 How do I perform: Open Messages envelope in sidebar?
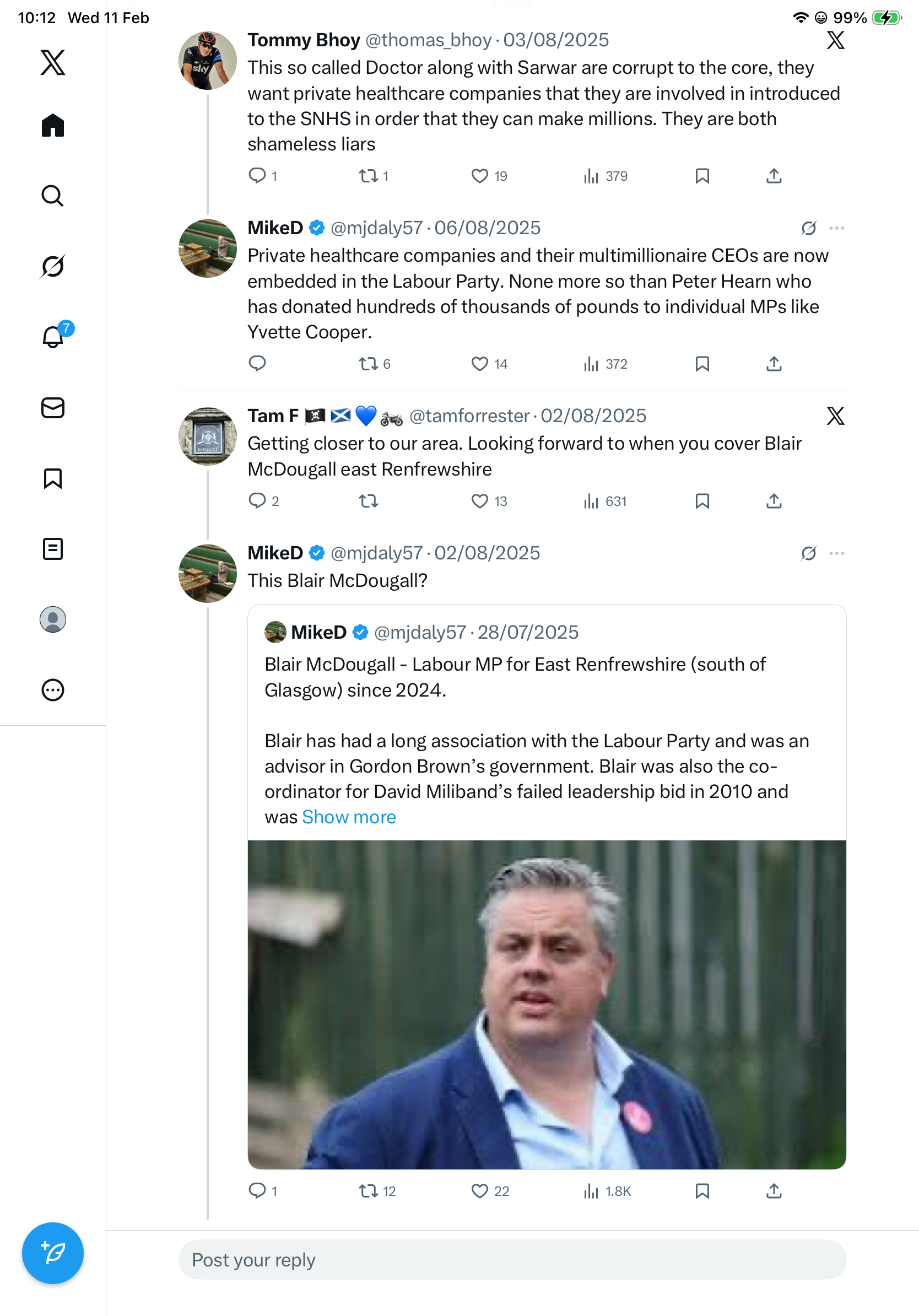point(53,408)
